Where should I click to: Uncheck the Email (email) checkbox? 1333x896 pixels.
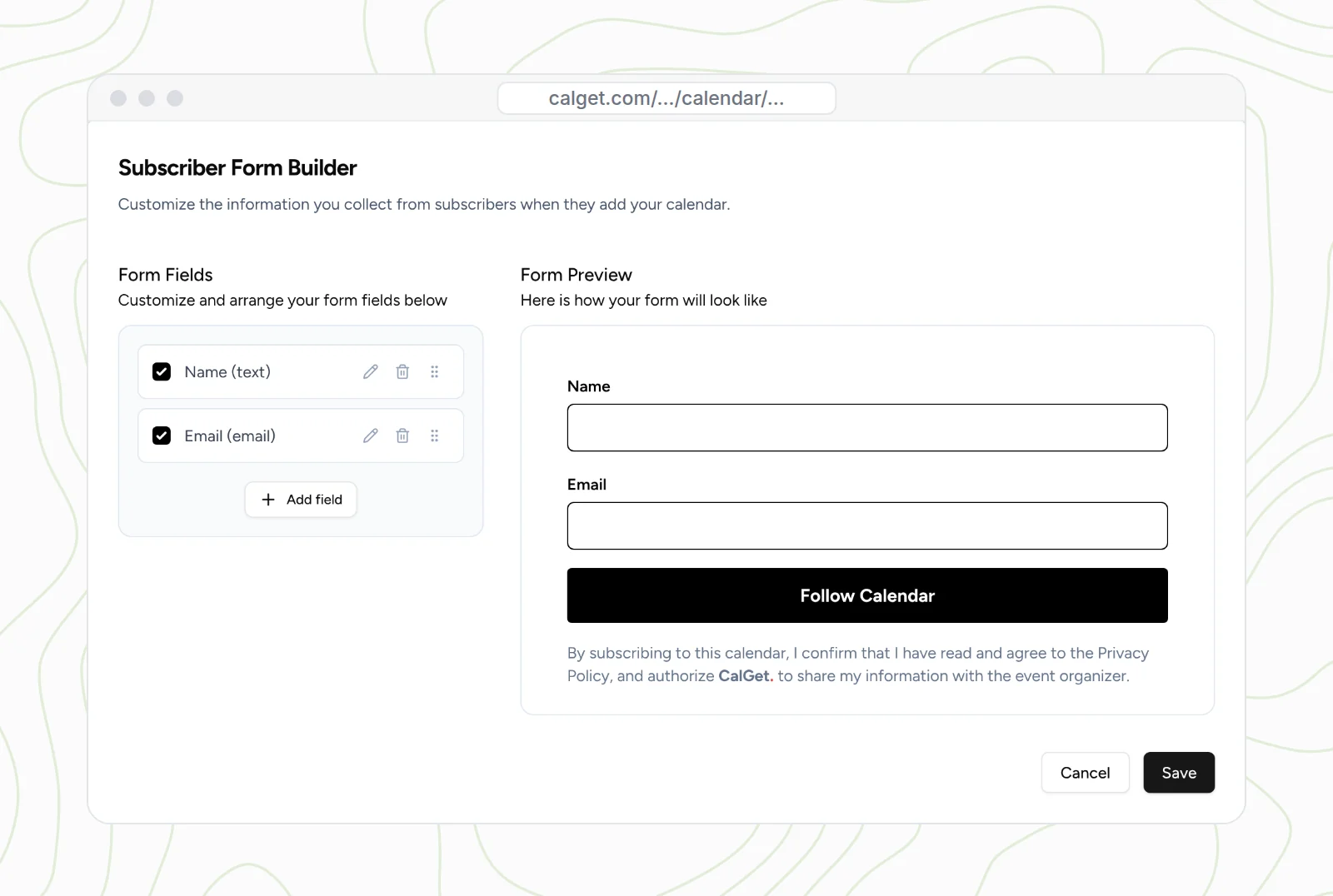click(162, 436)
